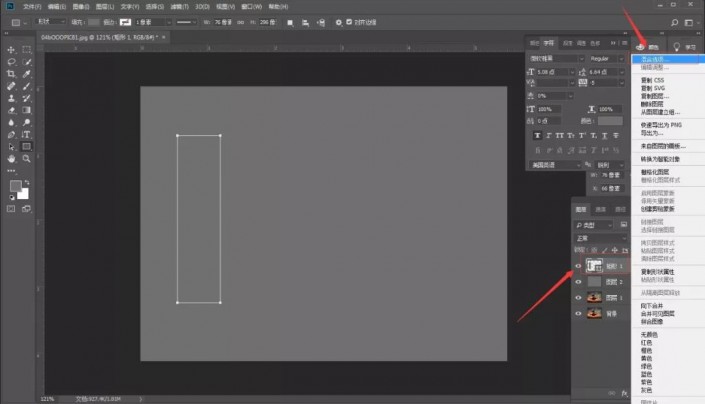Click the faux bold T button
Screen dimensions: 705x404
pyautogui.click(x=537, y=134)
